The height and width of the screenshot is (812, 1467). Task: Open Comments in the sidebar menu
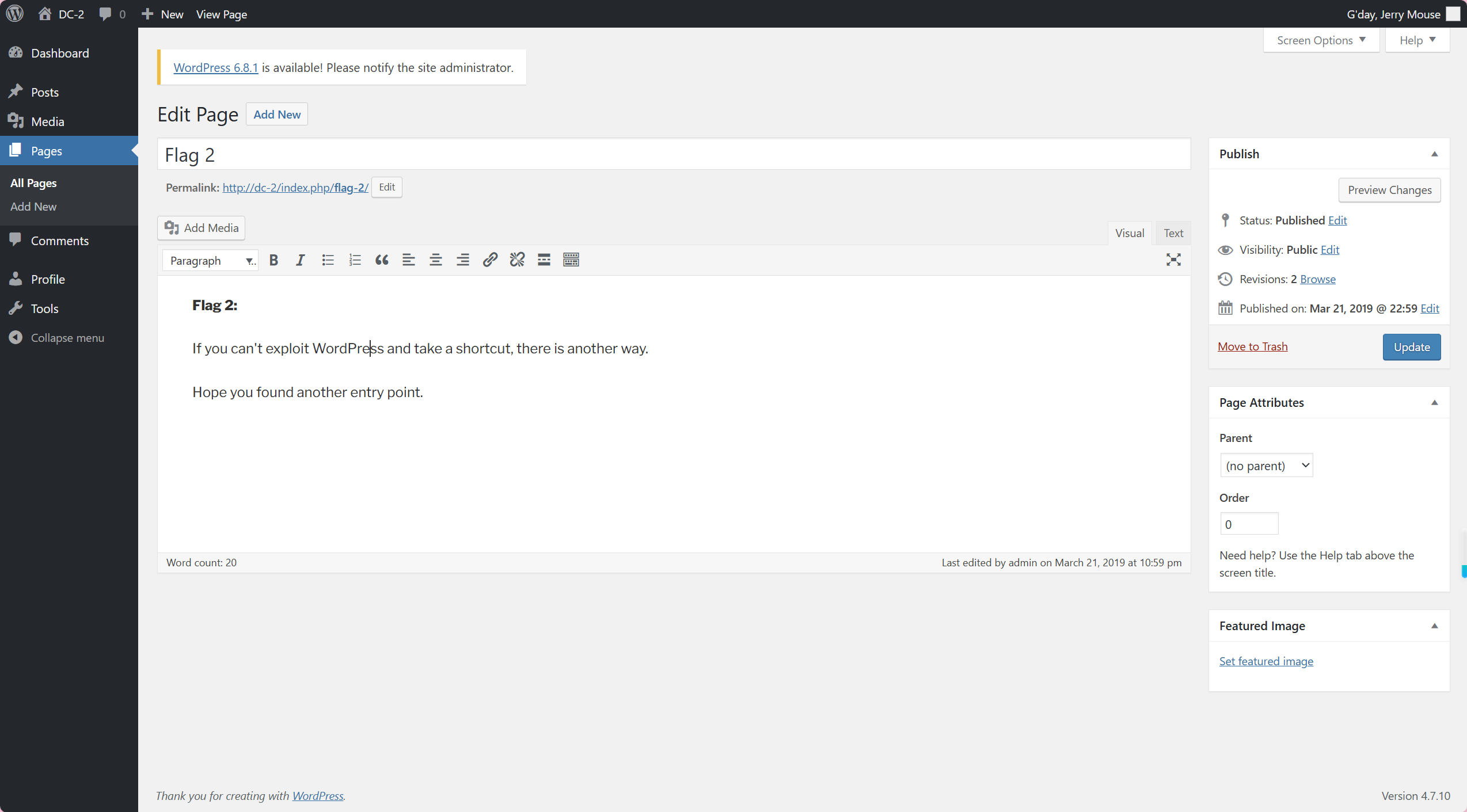click(x=59, y=241)
